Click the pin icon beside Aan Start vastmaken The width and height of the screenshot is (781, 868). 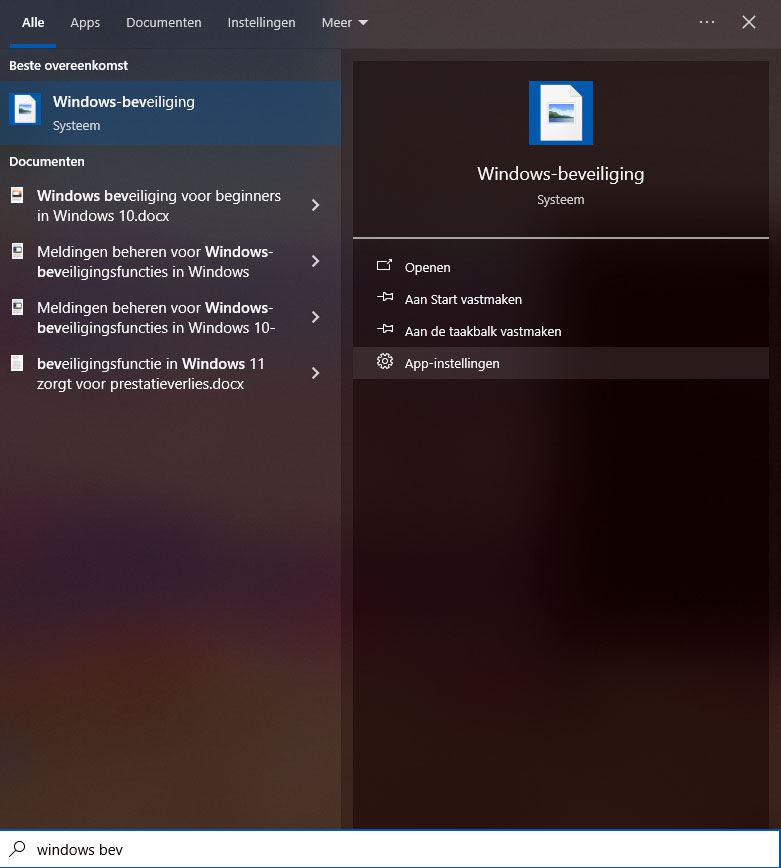tap(385, 298)
